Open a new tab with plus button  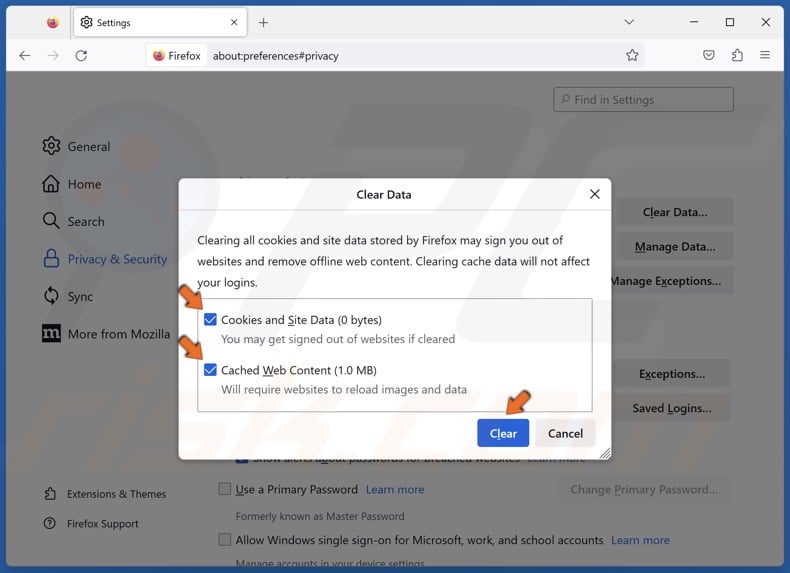[x=263, y=23]
